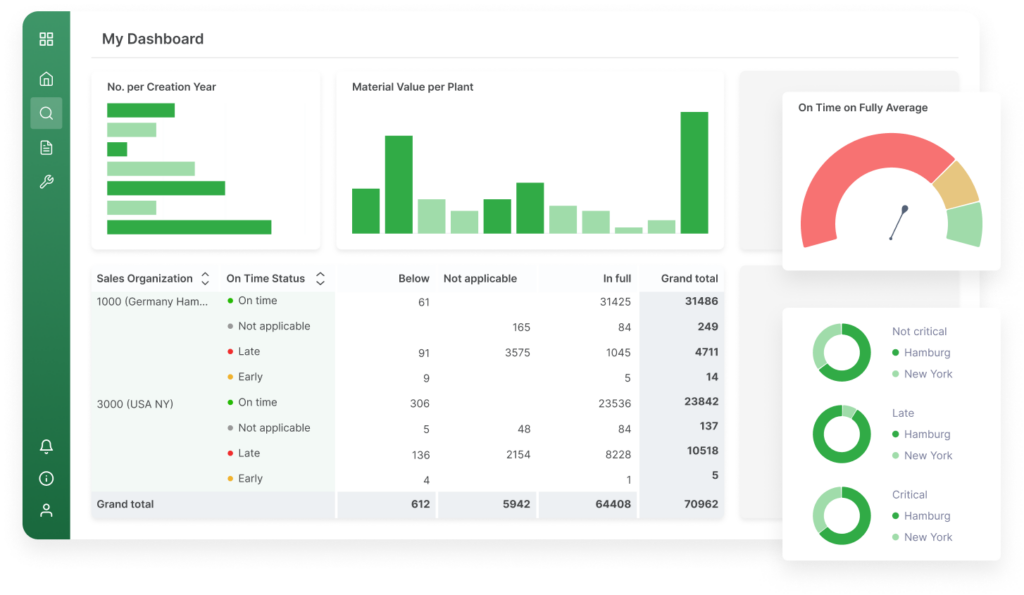1024x595 pixels.
Task: Open the Search icon in sidebar
Action: pyautogui.click(x=46, y=113)
